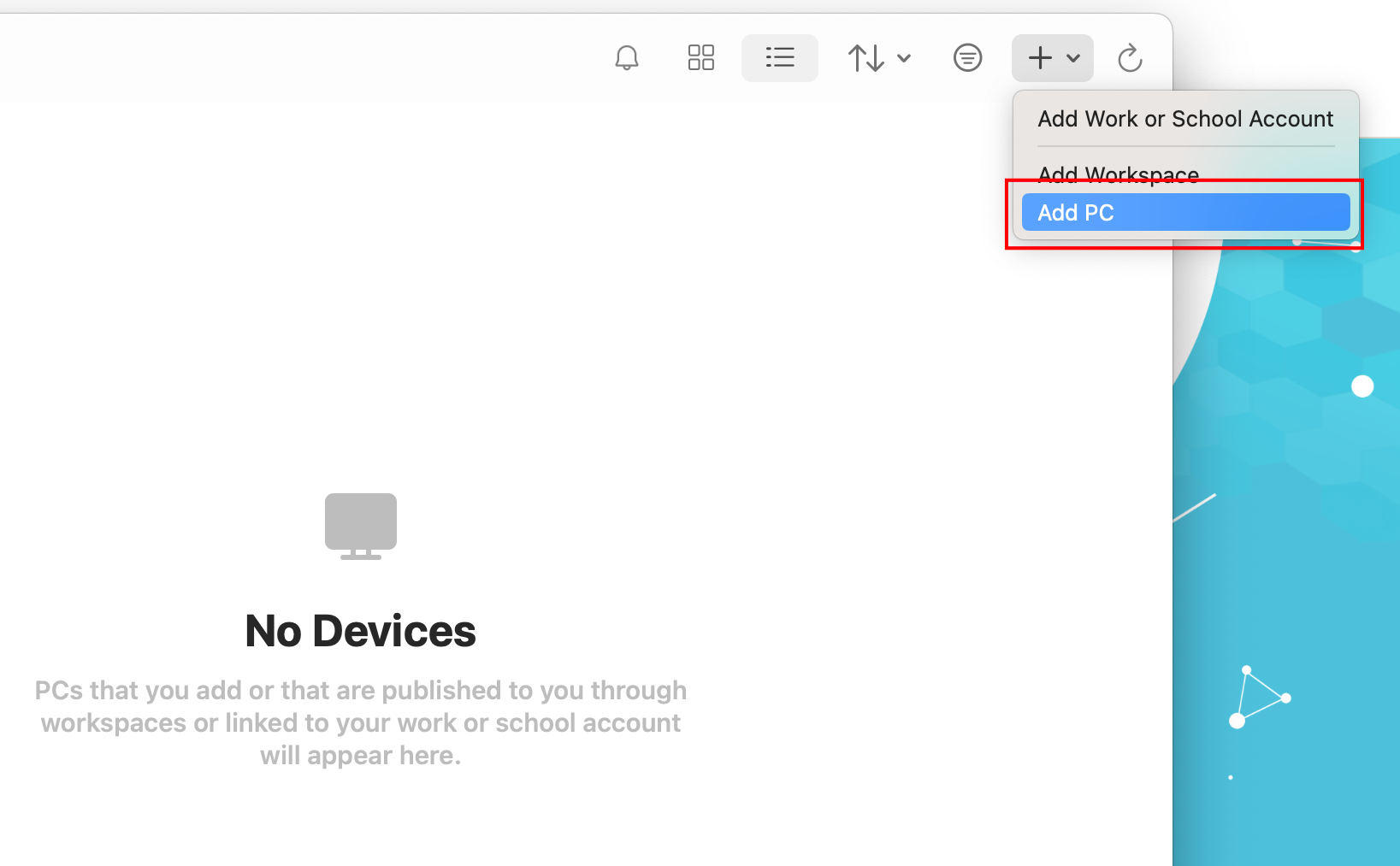Image resolution: width=1400 pixels, height=866 pixels.
Task: Open the filter icon in toolbar
Action: tap(967, 58)
